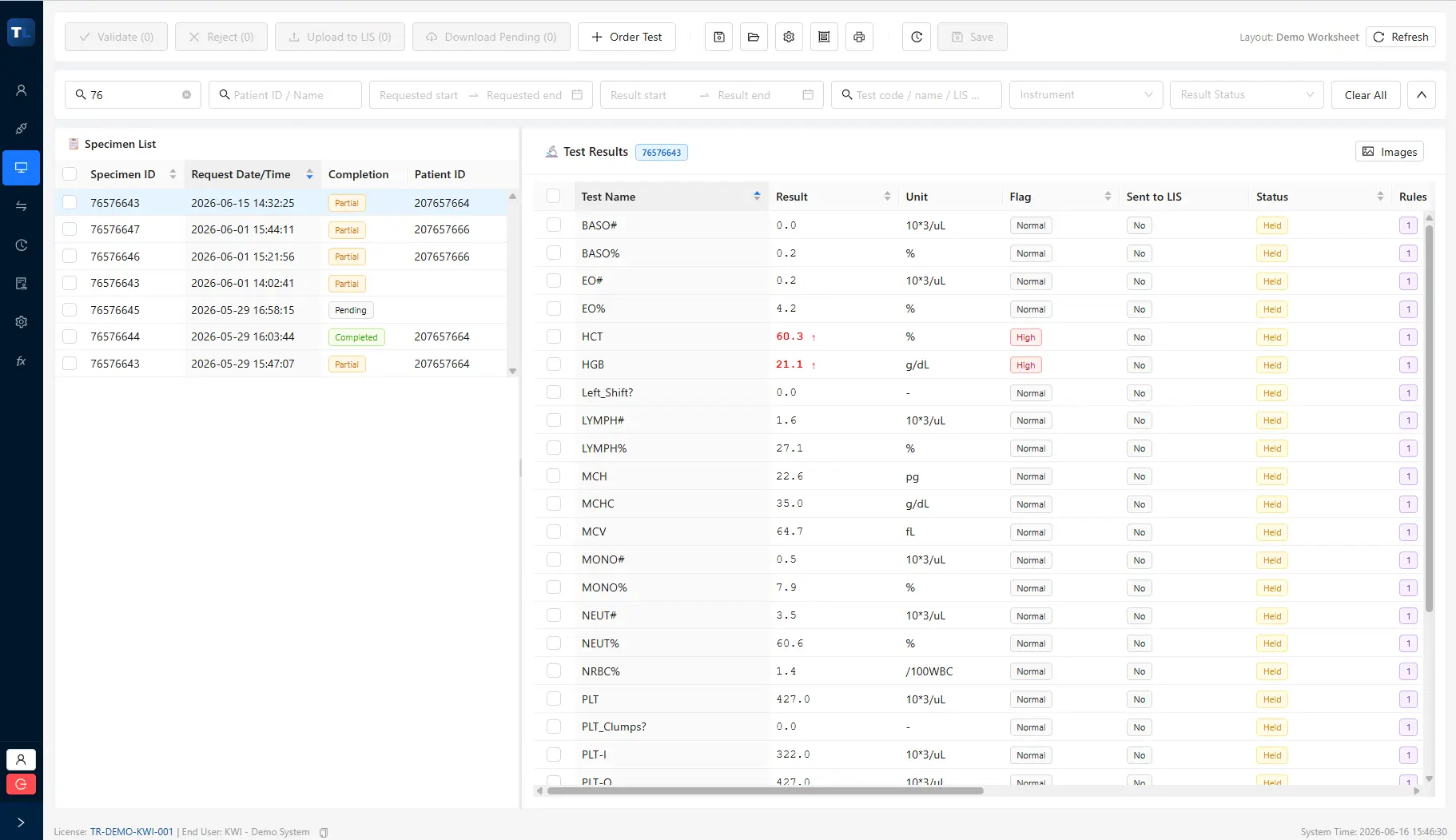Click the vertical scrollbar of results table
Viewport: 1456px width, 840px height.
(x=1429, y=419)
